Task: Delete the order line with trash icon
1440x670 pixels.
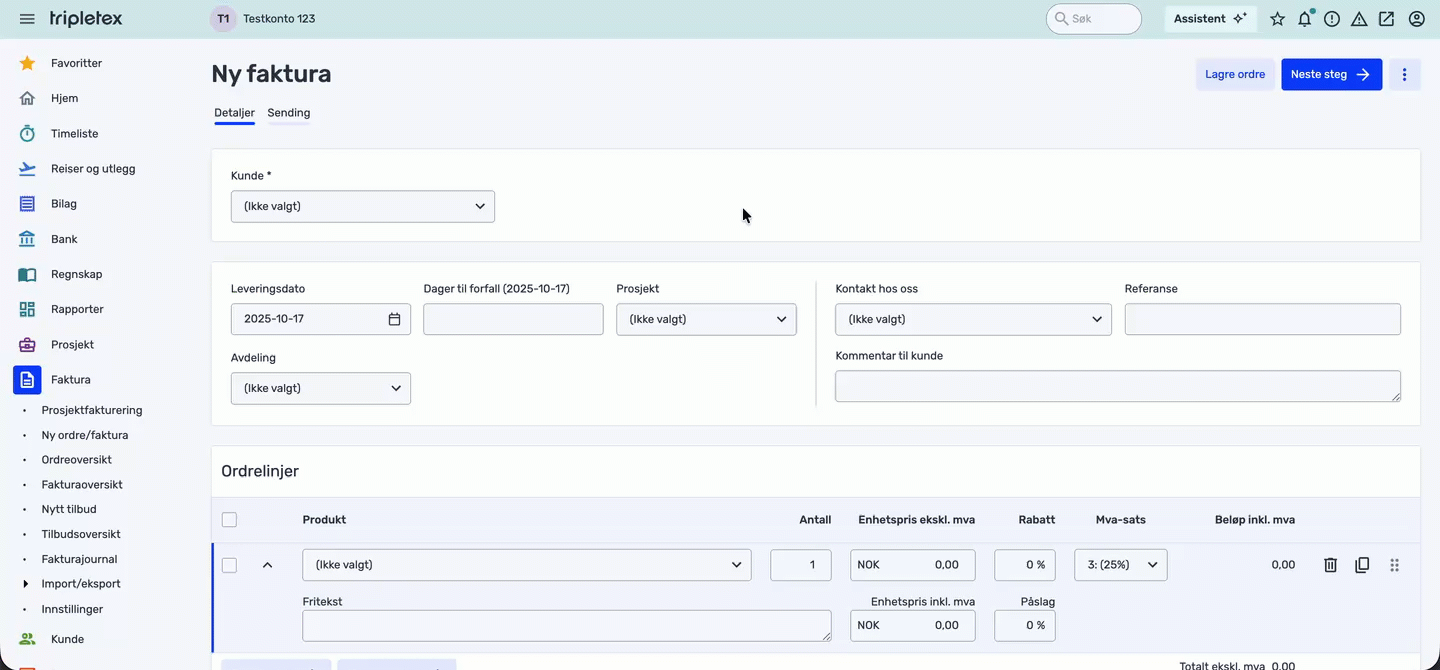Action: (1330, 565)
